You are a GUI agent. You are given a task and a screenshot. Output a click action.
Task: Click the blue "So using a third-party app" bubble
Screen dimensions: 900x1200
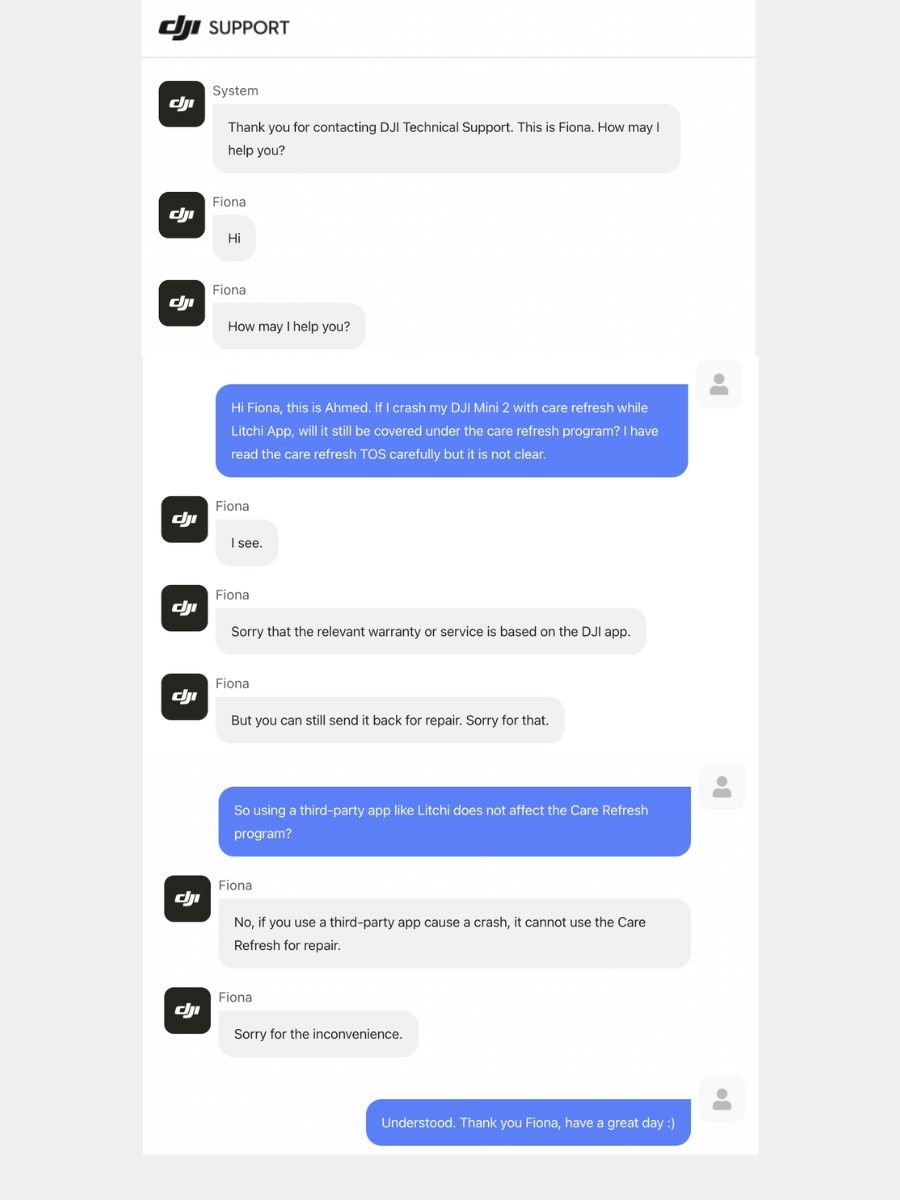[455, 822]
